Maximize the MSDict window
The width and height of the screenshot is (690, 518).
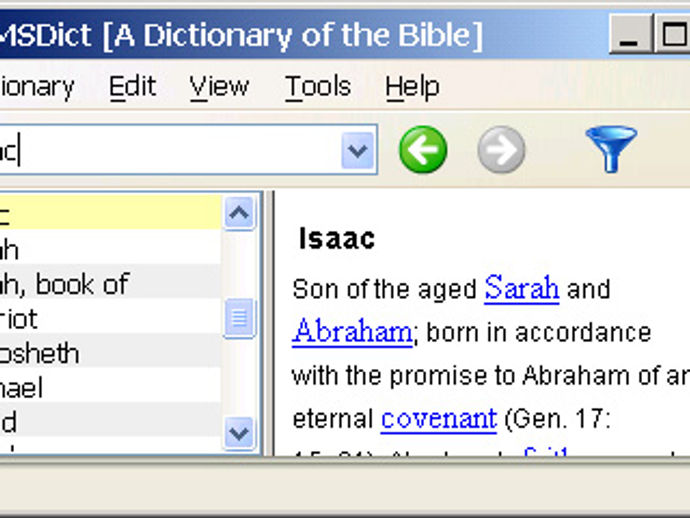(673, 34)
